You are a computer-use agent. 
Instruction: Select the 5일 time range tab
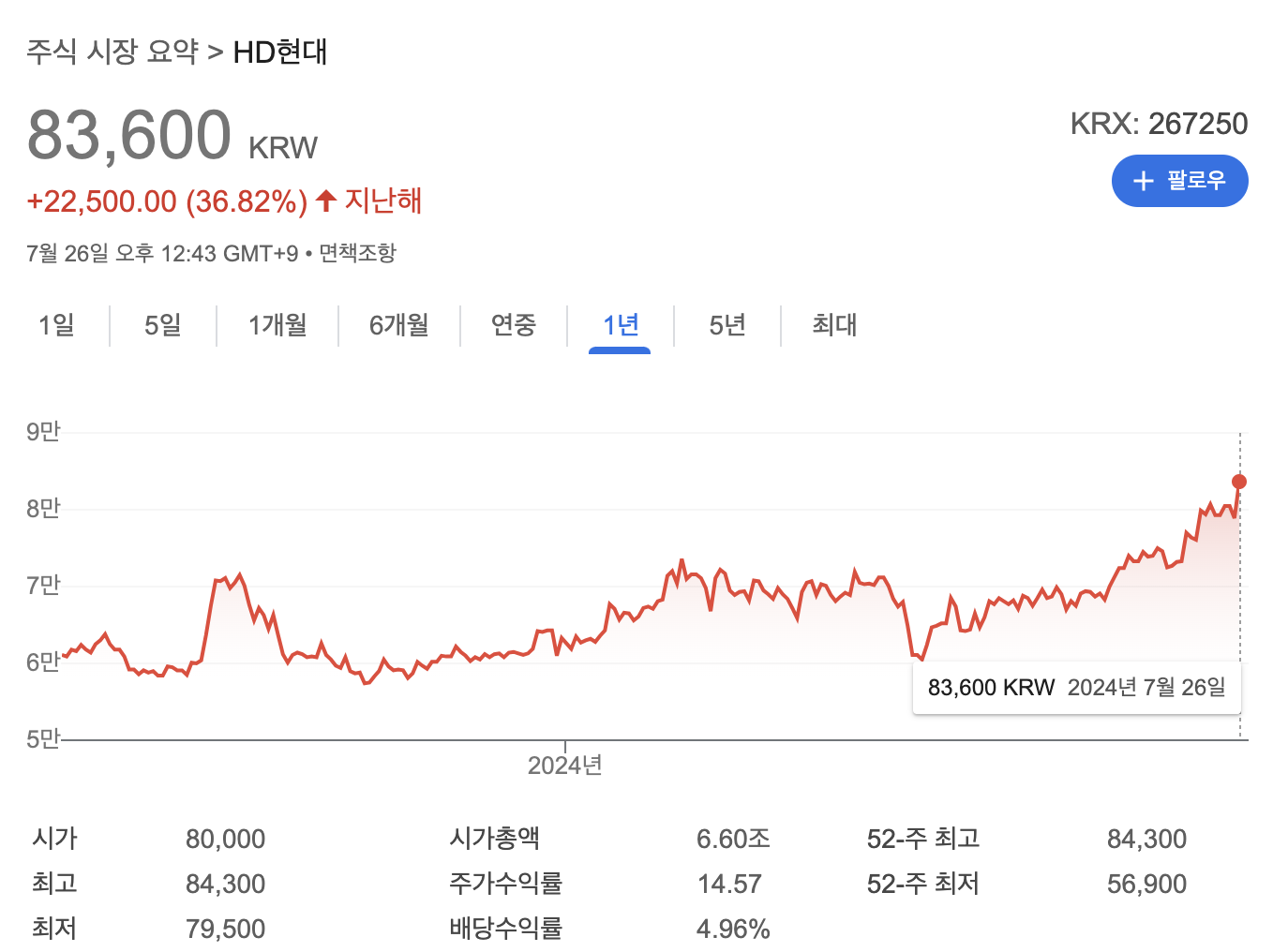pos(163,325)
